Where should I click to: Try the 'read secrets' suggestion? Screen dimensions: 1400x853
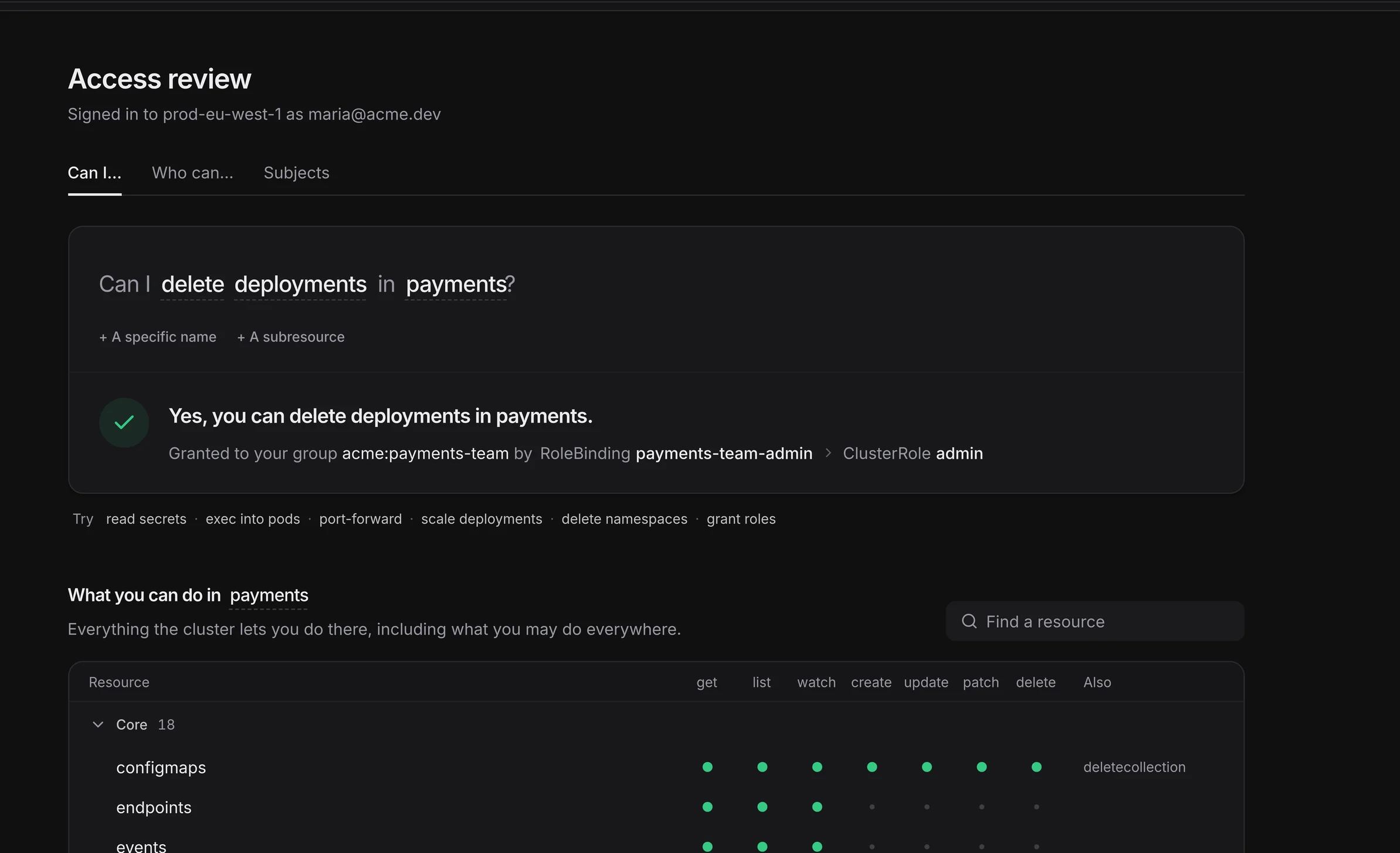coord(146,519)
